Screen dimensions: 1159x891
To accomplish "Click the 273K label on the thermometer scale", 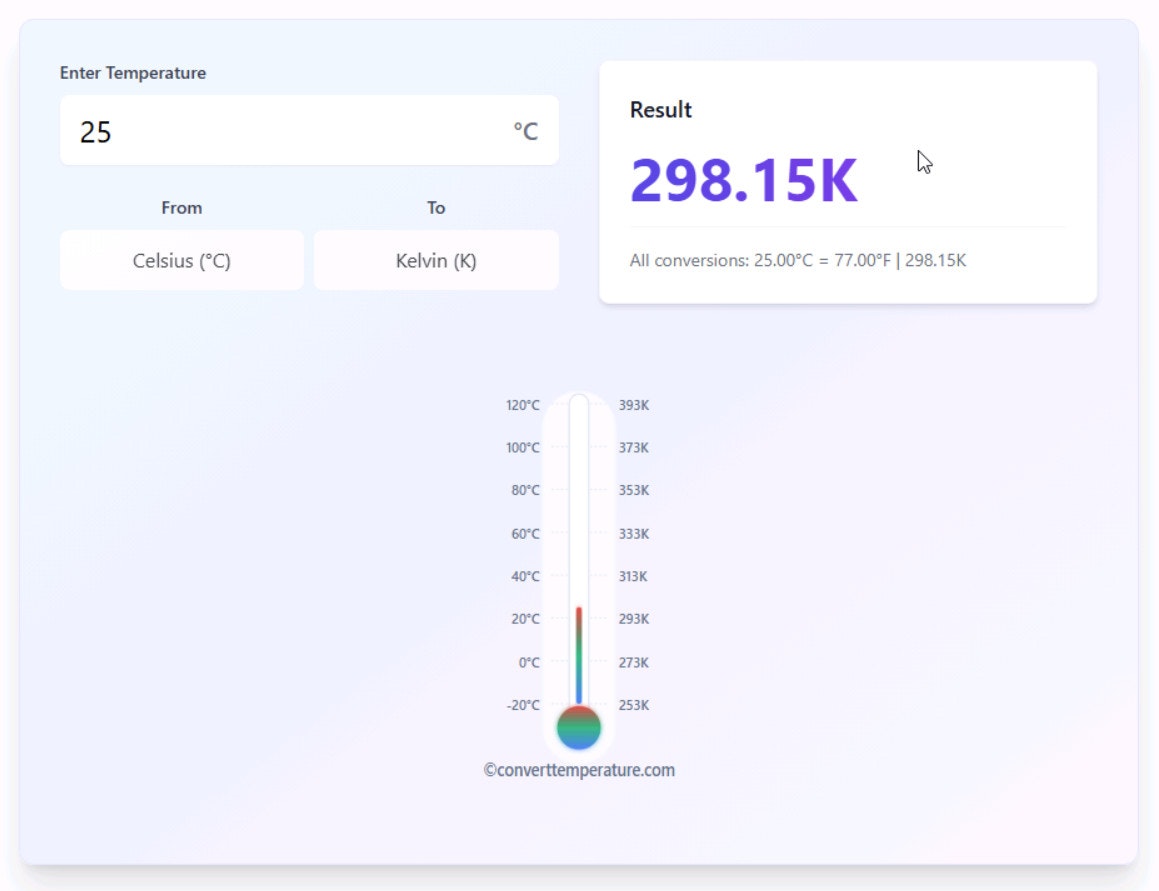I will 634,662.
